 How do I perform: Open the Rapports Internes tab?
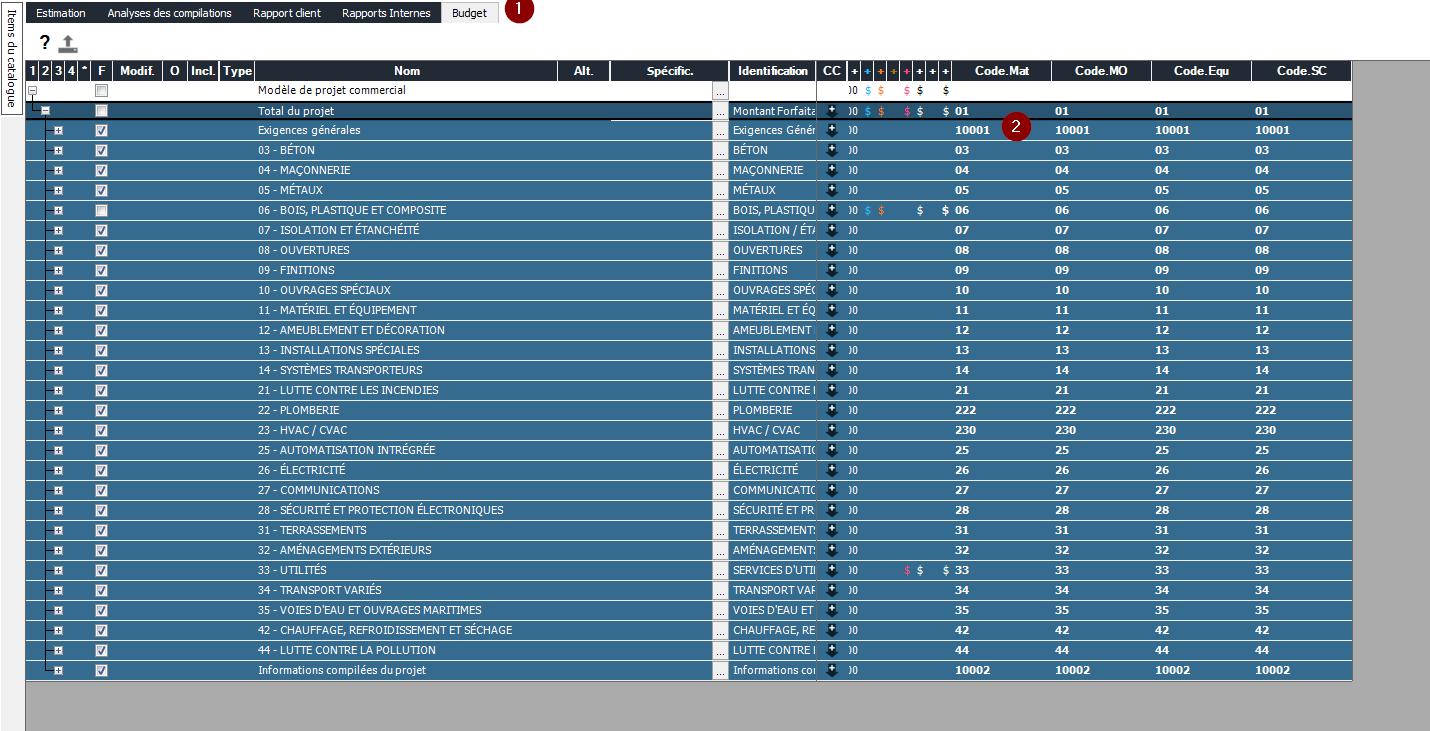click(386, 13)
